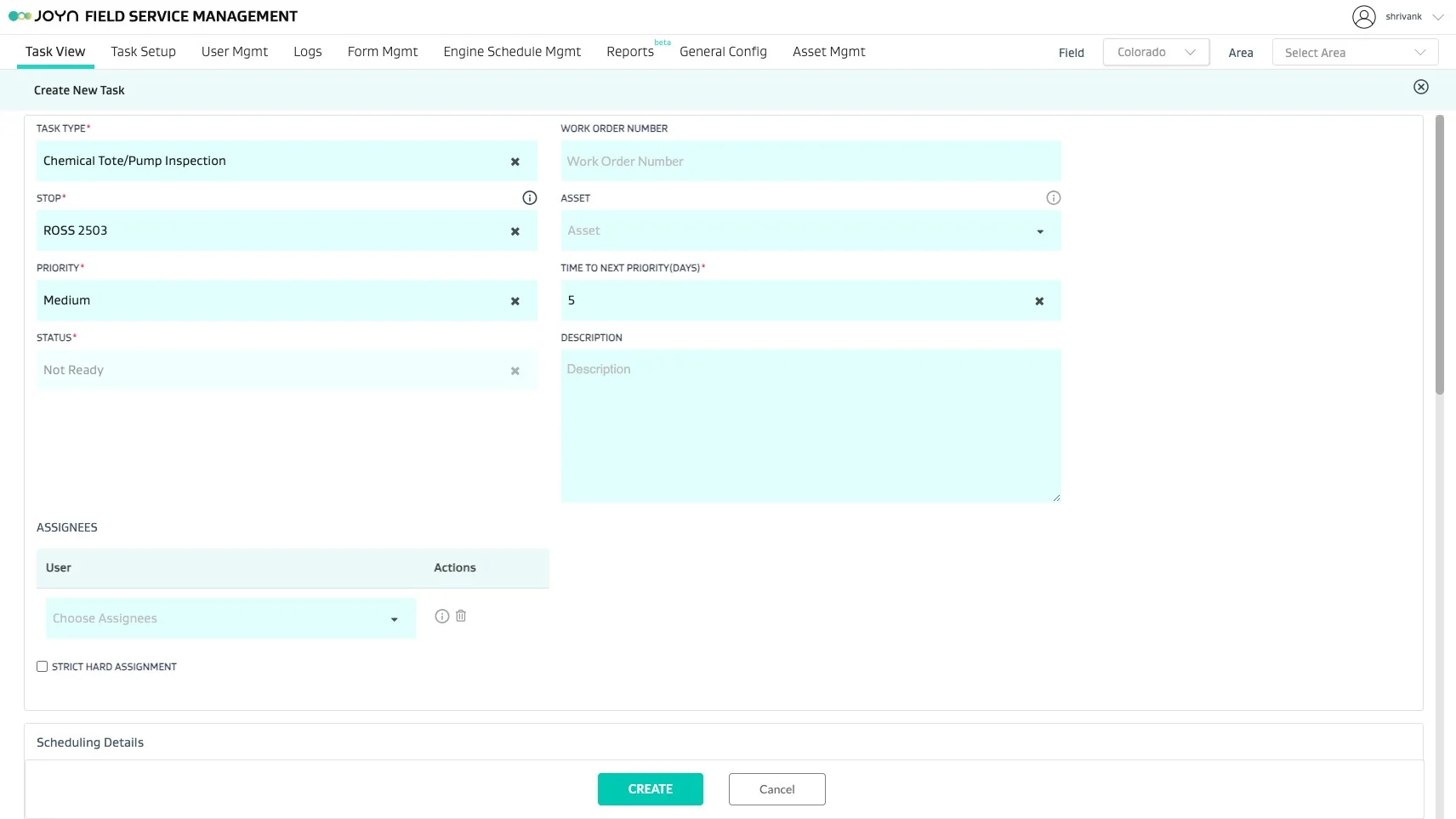Open the General Config tab
Screen dimensions: 1456x819
click(723, 52)
